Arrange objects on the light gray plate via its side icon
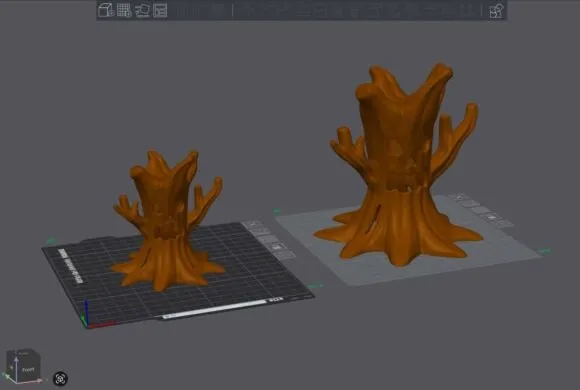Image resolution: width=580 pixels, height=390 pixels. tap(480, 210)
